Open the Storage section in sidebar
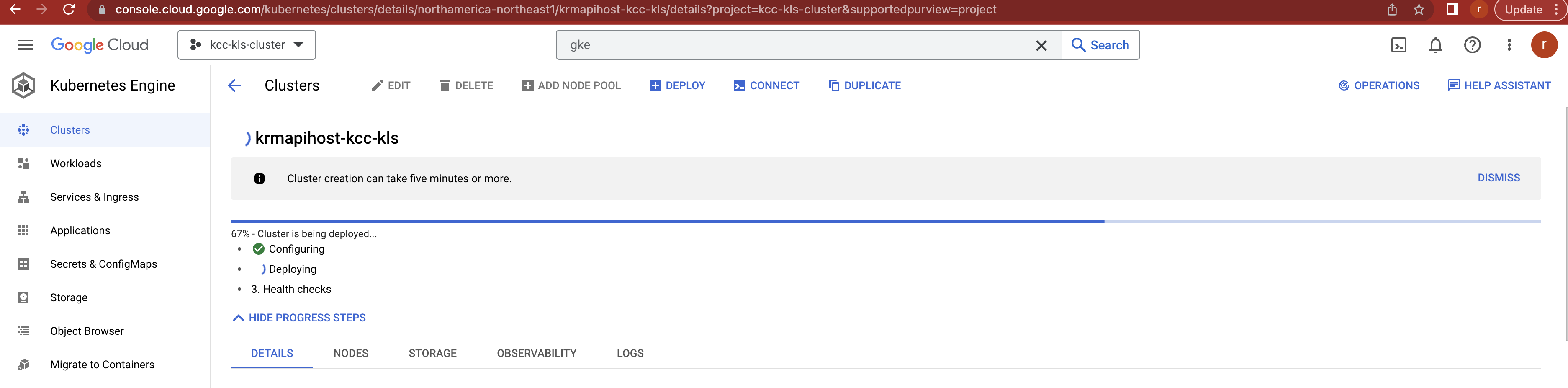 pyautogui.click(x=68, y=297)
